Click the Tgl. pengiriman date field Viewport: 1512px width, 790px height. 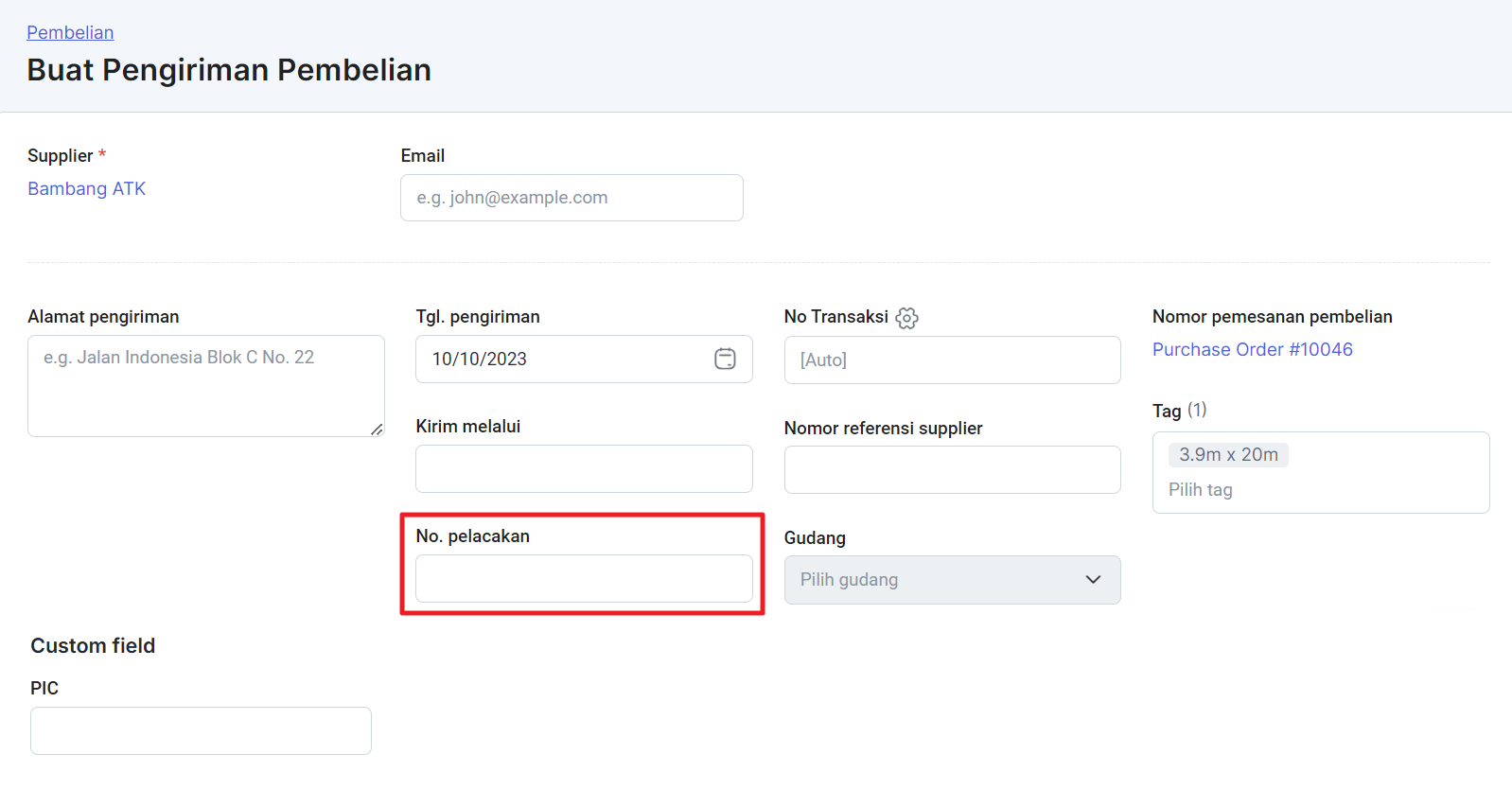[563, 359]
